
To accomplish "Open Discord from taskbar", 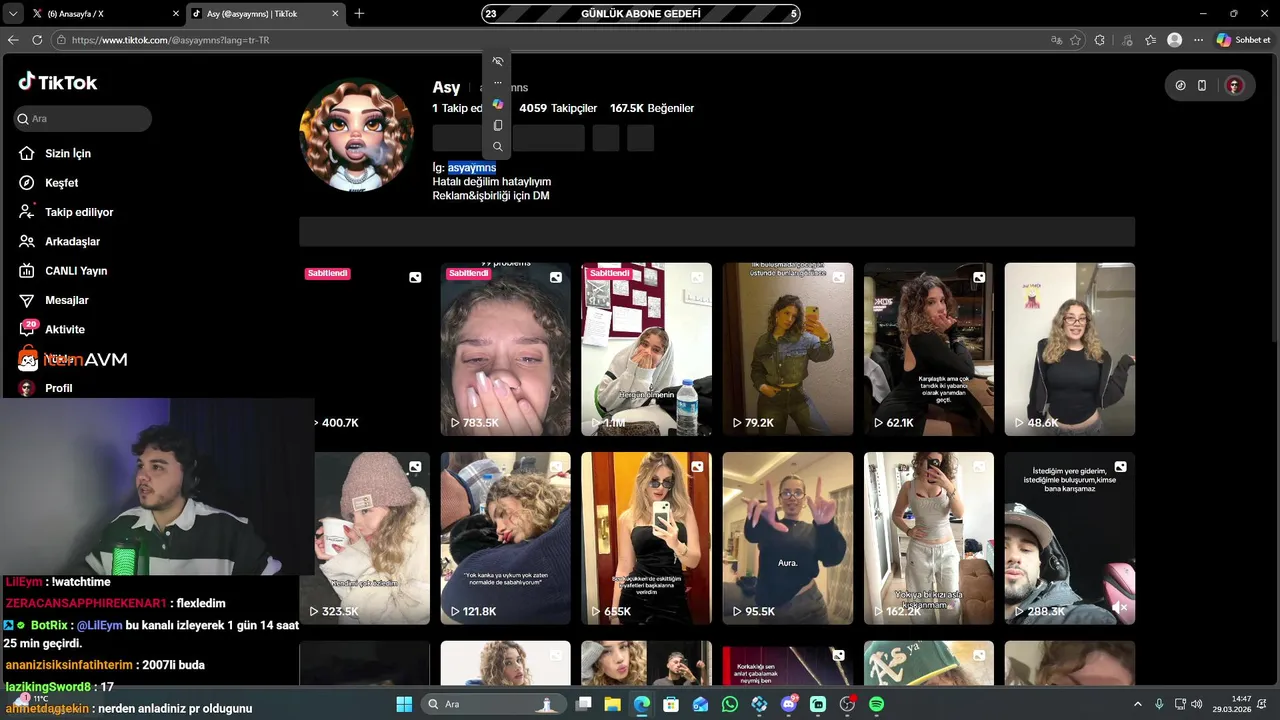I will 789,704.
